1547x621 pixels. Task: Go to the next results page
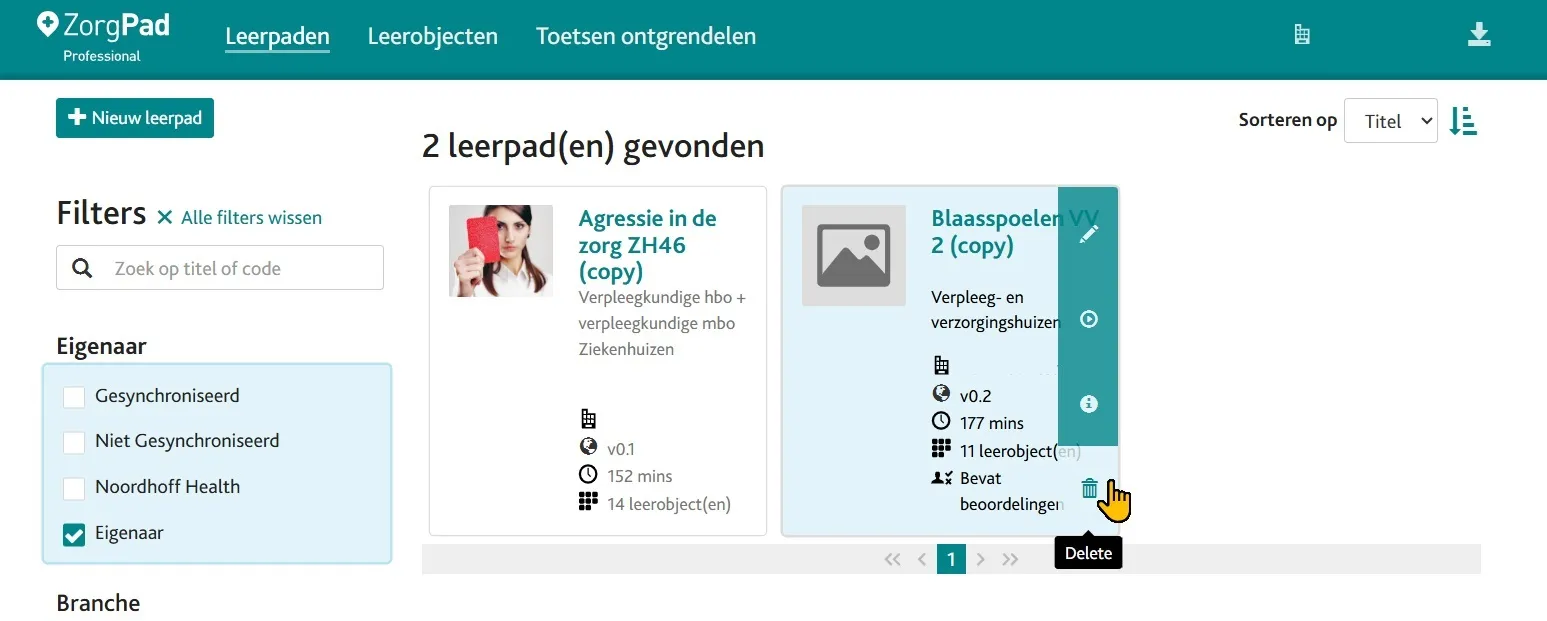click(x=981, y=559)
